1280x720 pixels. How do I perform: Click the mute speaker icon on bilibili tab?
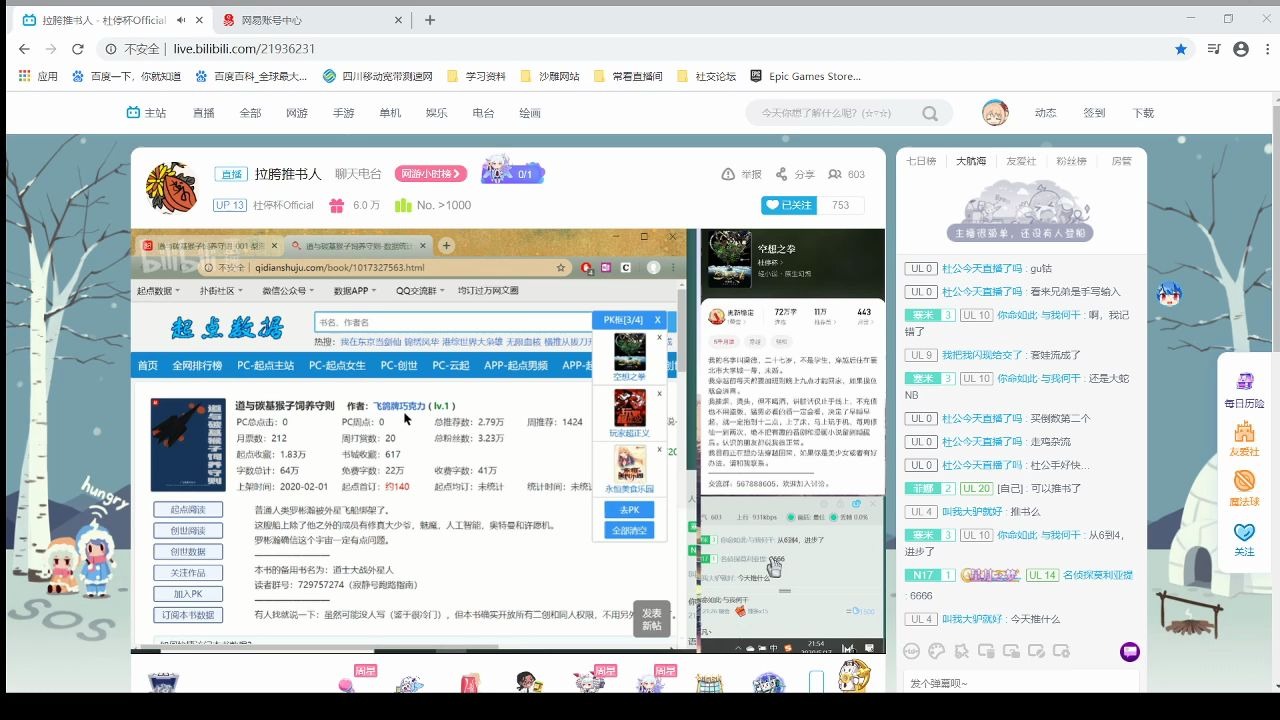coord(181,20)
